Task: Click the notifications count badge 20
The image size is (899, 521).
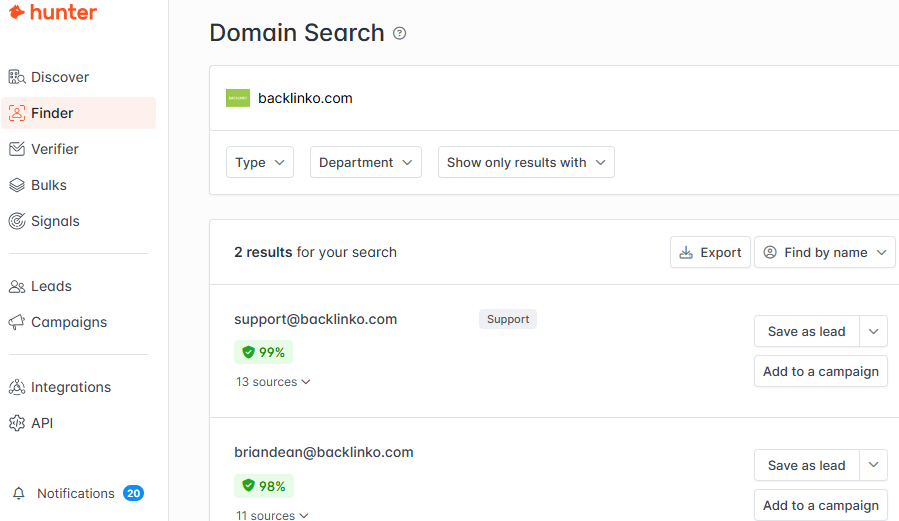Action: click(x=134, y=493)
